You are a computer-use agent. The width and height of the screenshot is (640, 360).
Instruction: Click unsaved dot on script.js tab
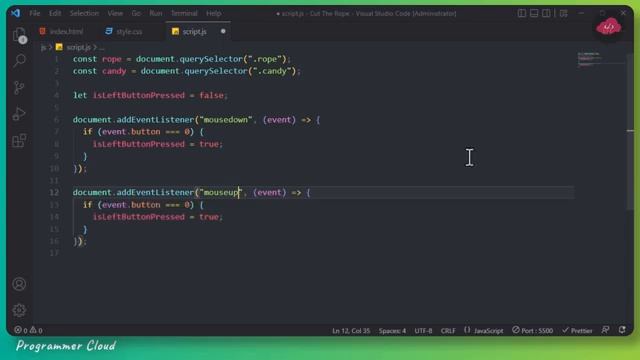coord(223,31)
